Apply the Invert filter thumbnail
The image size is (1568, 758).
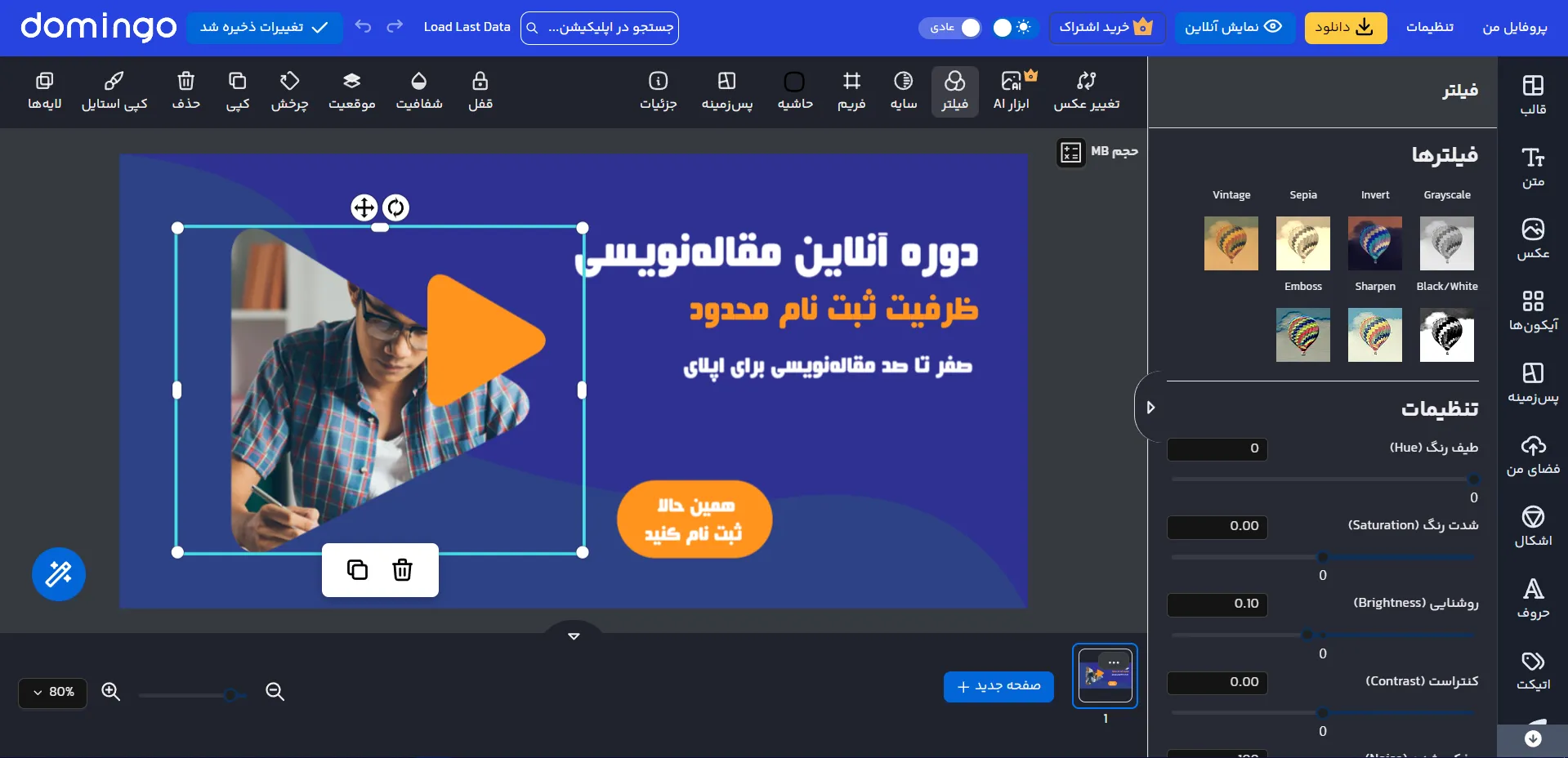pyautogui.click(x=1375, y=243)
